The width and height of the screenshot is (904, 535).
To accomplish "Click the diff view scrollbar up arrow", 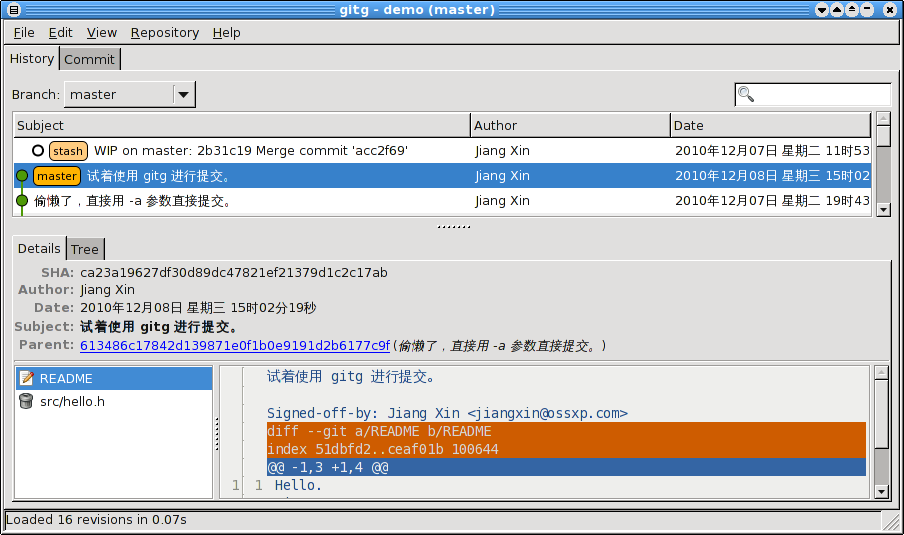I will coord(881,373).
